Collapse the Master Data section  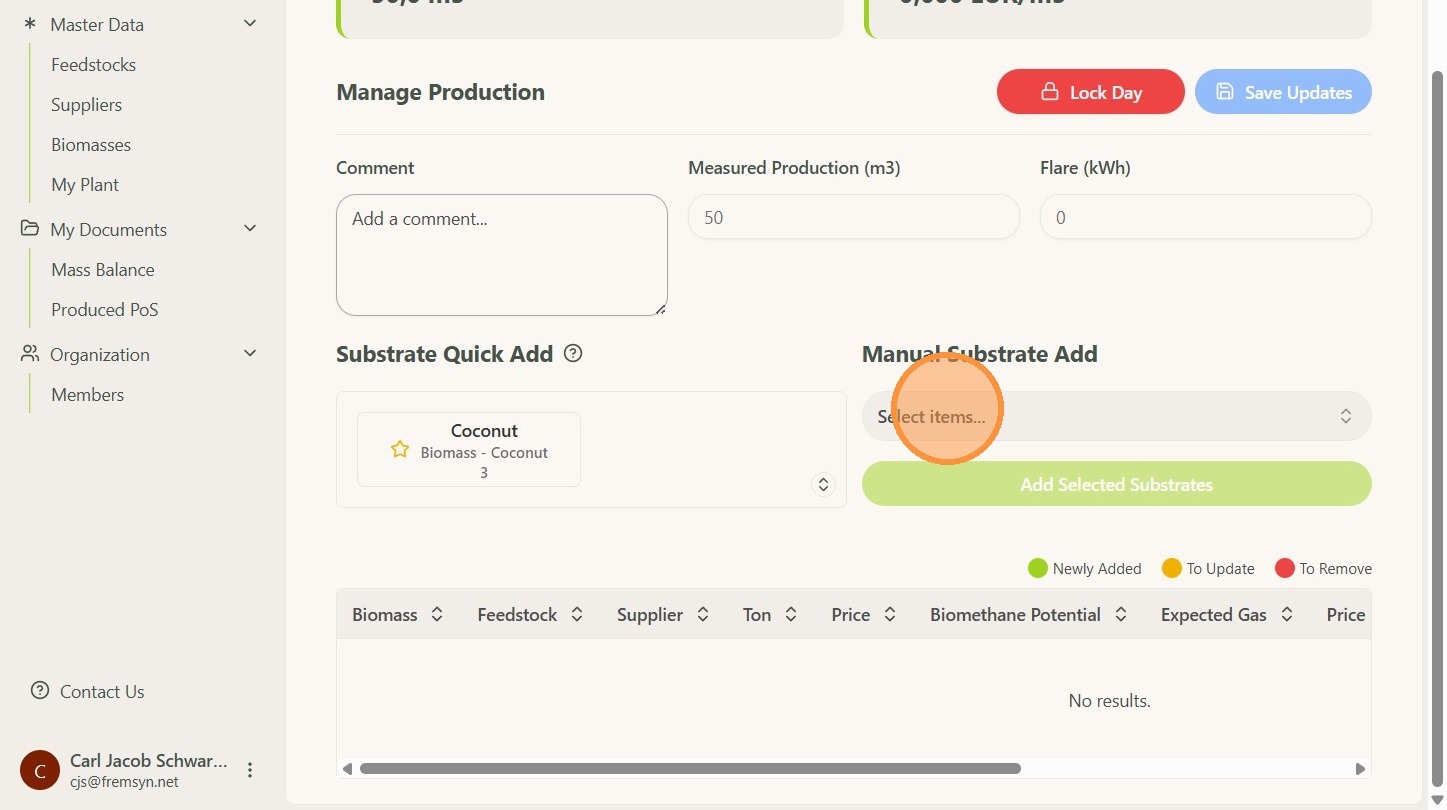tap(250, 24)
